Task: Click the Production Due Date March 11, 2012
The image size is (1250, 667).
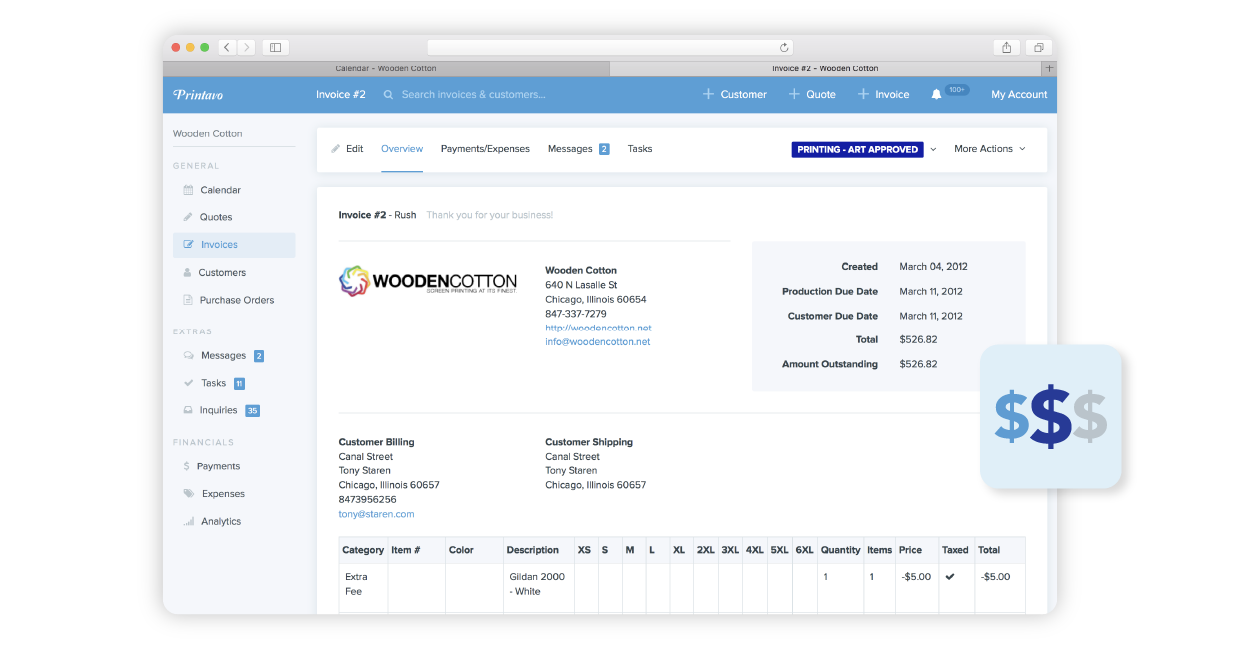Action: pyautogui.click(x=931, y=292)
